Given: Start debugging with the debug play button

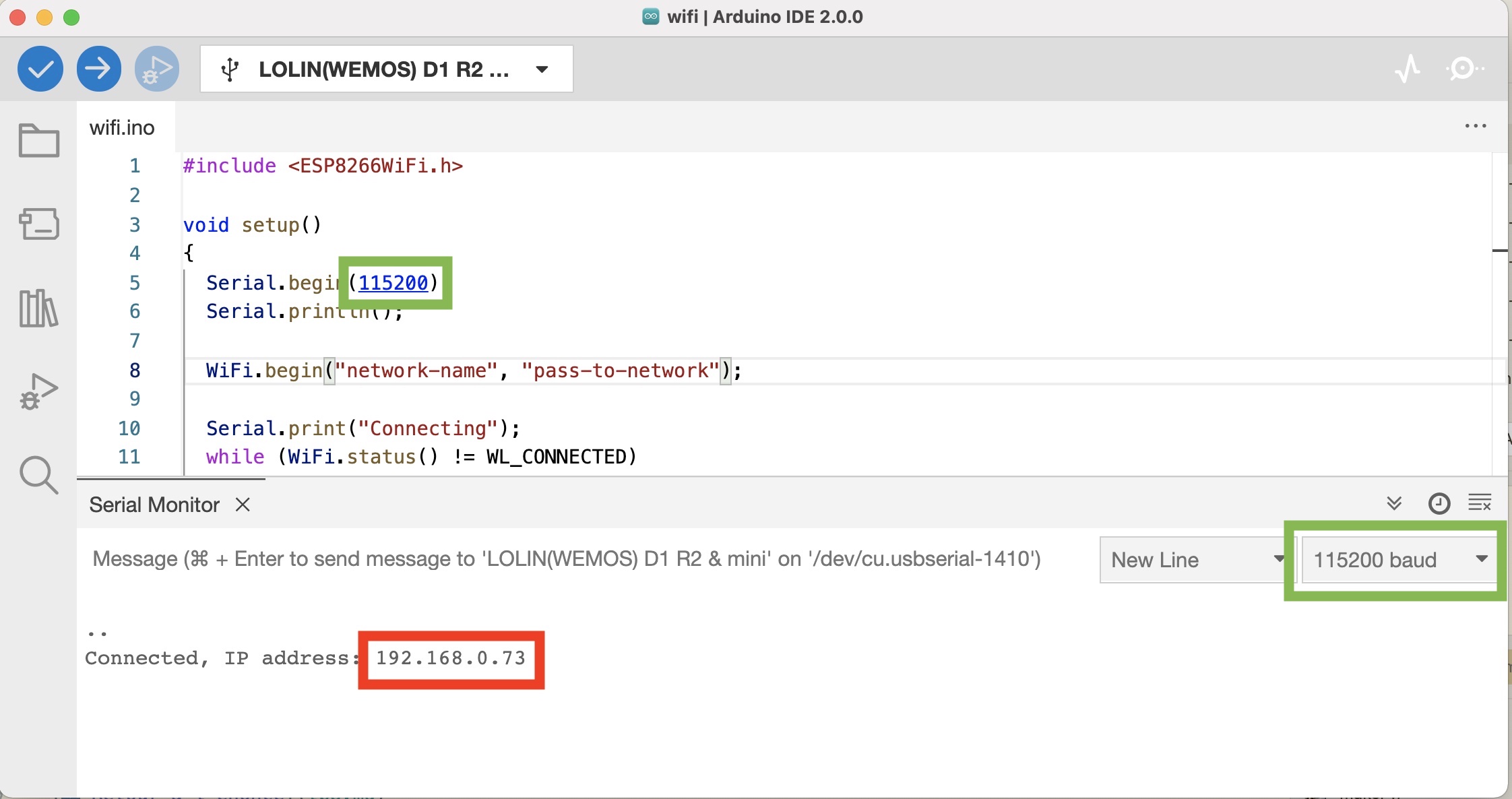Looking at the screenshot, I should [x=157, y=69].
